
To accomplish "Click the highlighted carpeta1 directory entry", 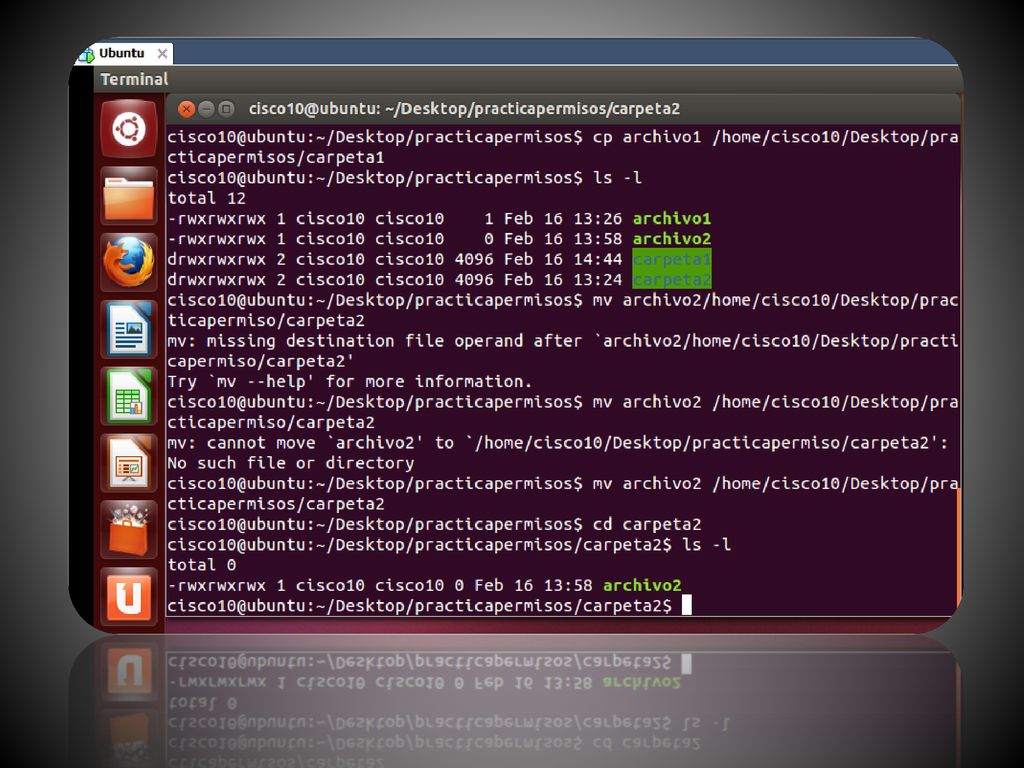I will 671,259.
